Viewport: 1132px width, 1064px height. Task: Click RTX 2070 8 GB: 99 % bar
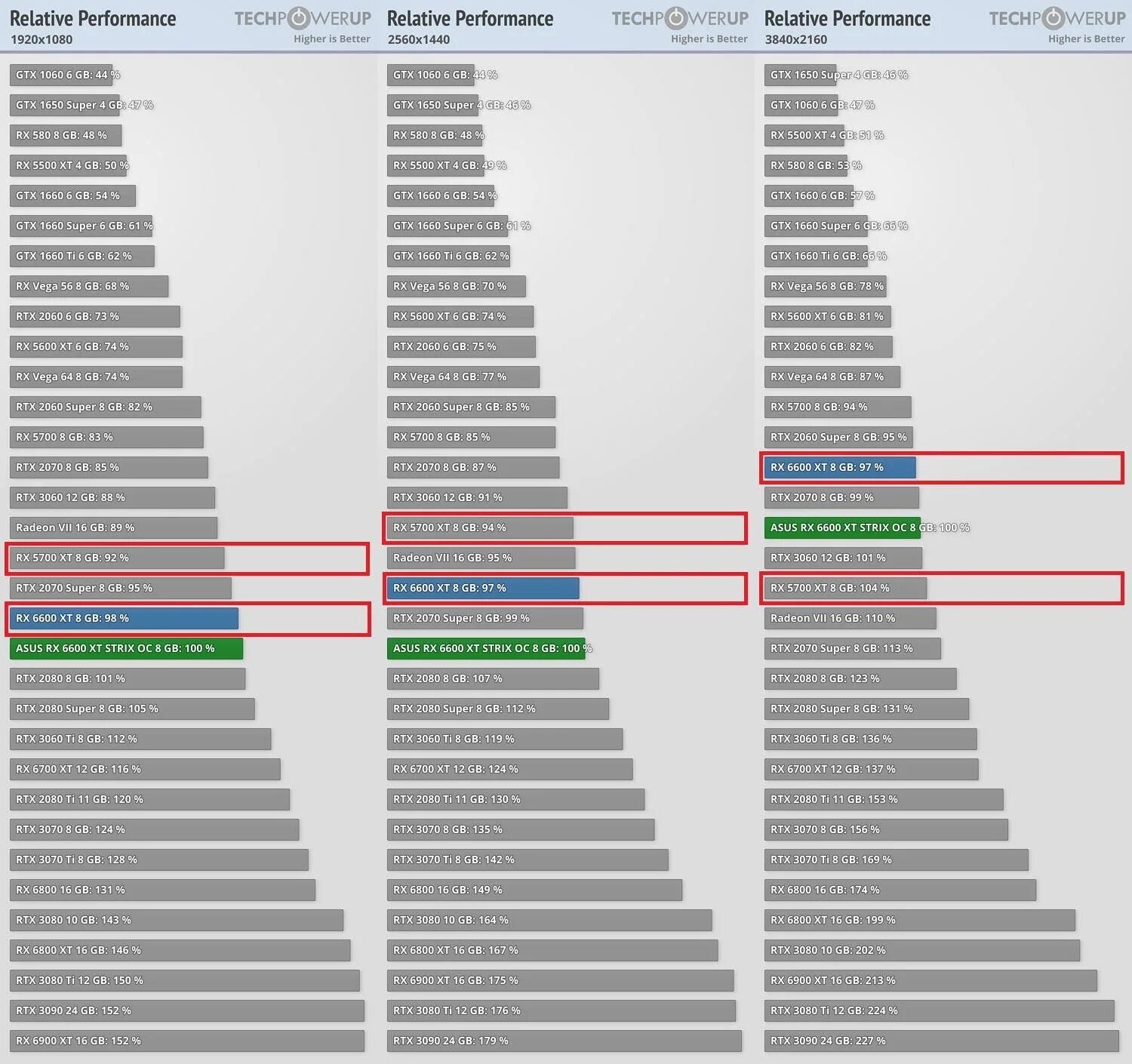[841, 497]
